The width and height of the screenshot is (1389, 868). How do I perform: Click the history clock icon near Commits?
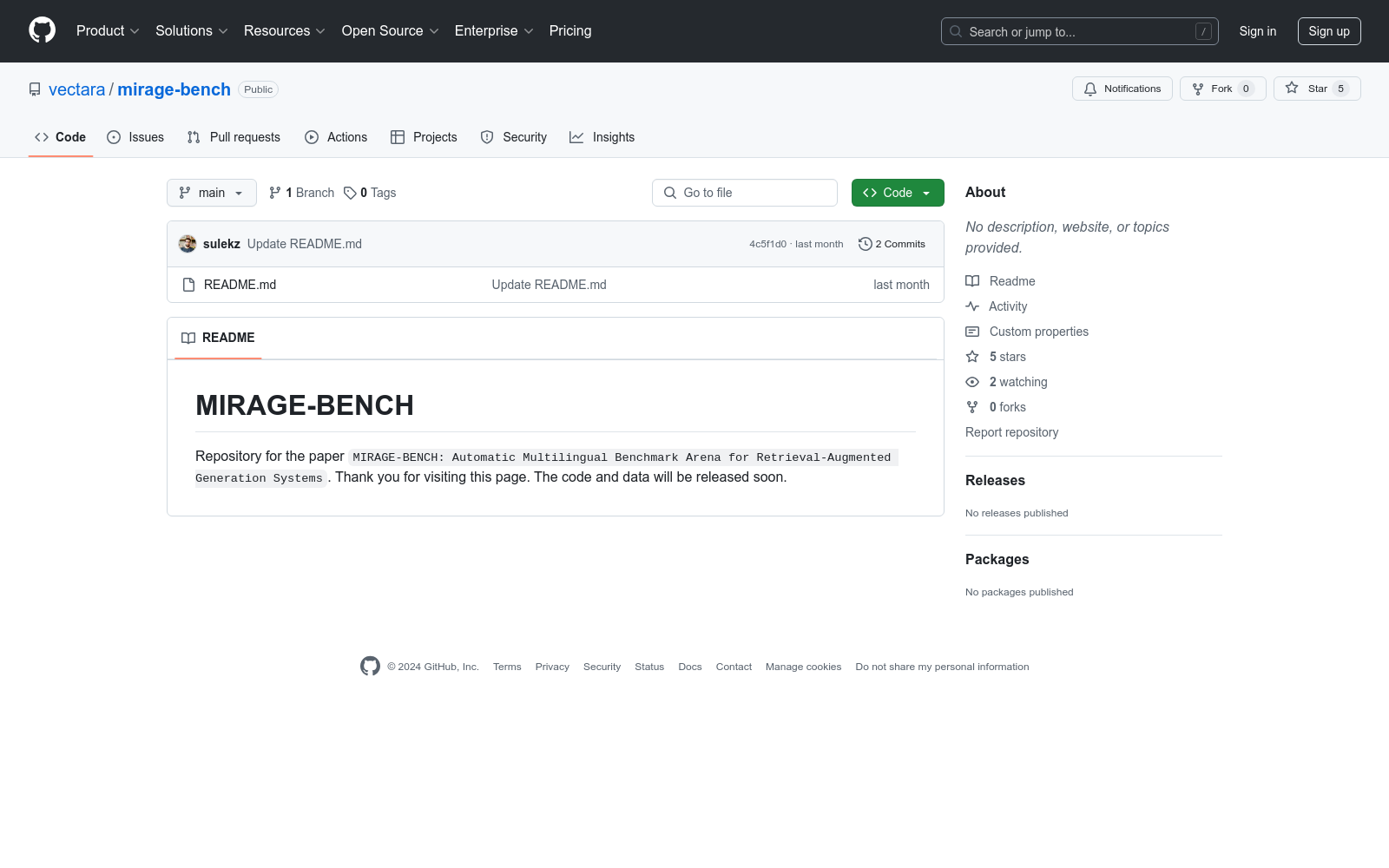pos(865,244)
